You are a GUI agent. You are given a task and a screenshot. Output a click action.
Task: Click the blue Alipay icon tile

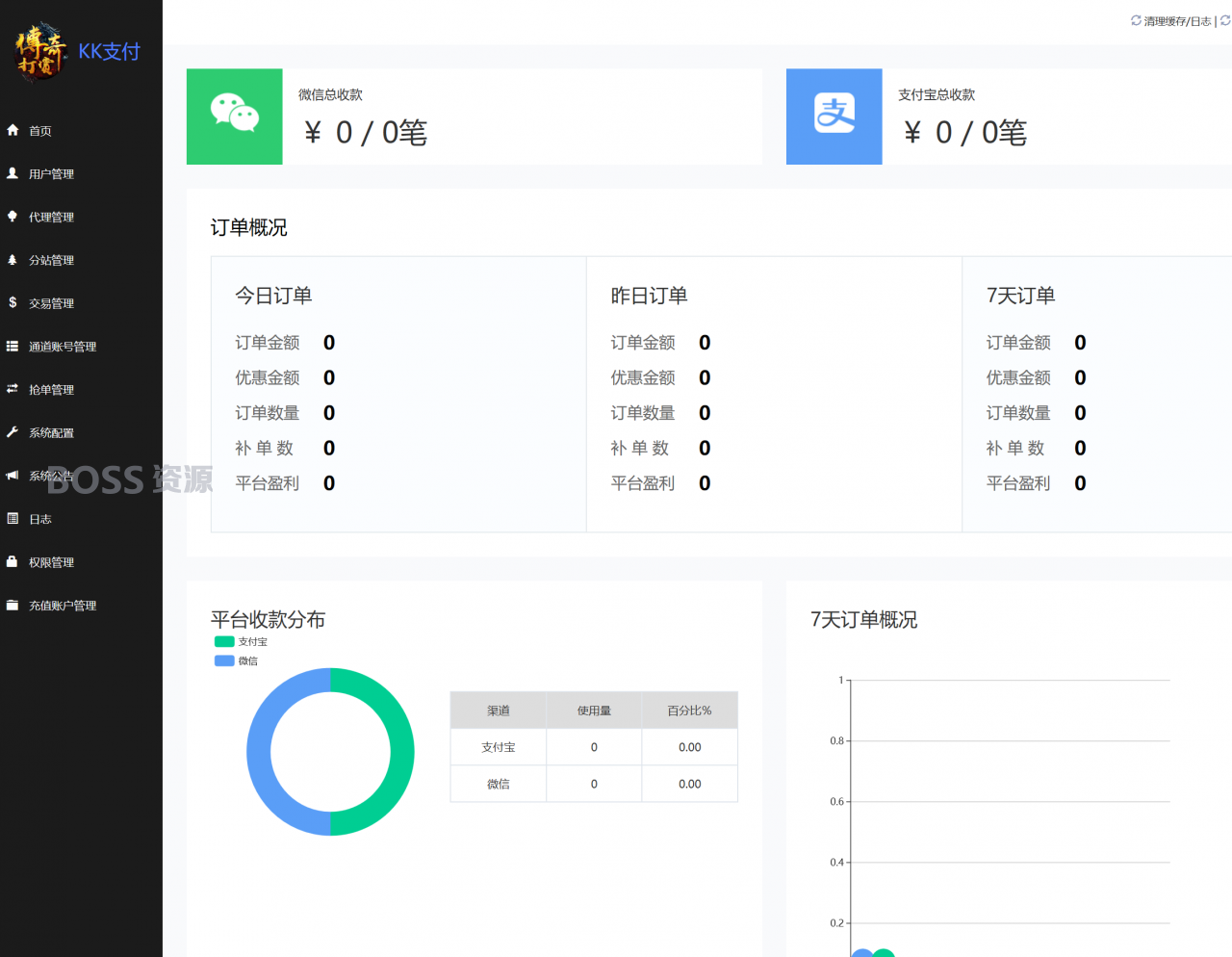pyautogui.click(x=834, y=116)
